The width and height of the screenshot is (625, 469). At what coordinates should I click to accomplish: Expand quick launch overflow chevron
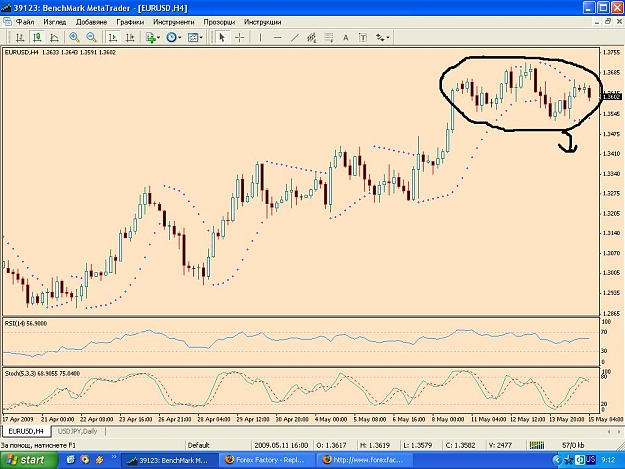click(114, 457)
